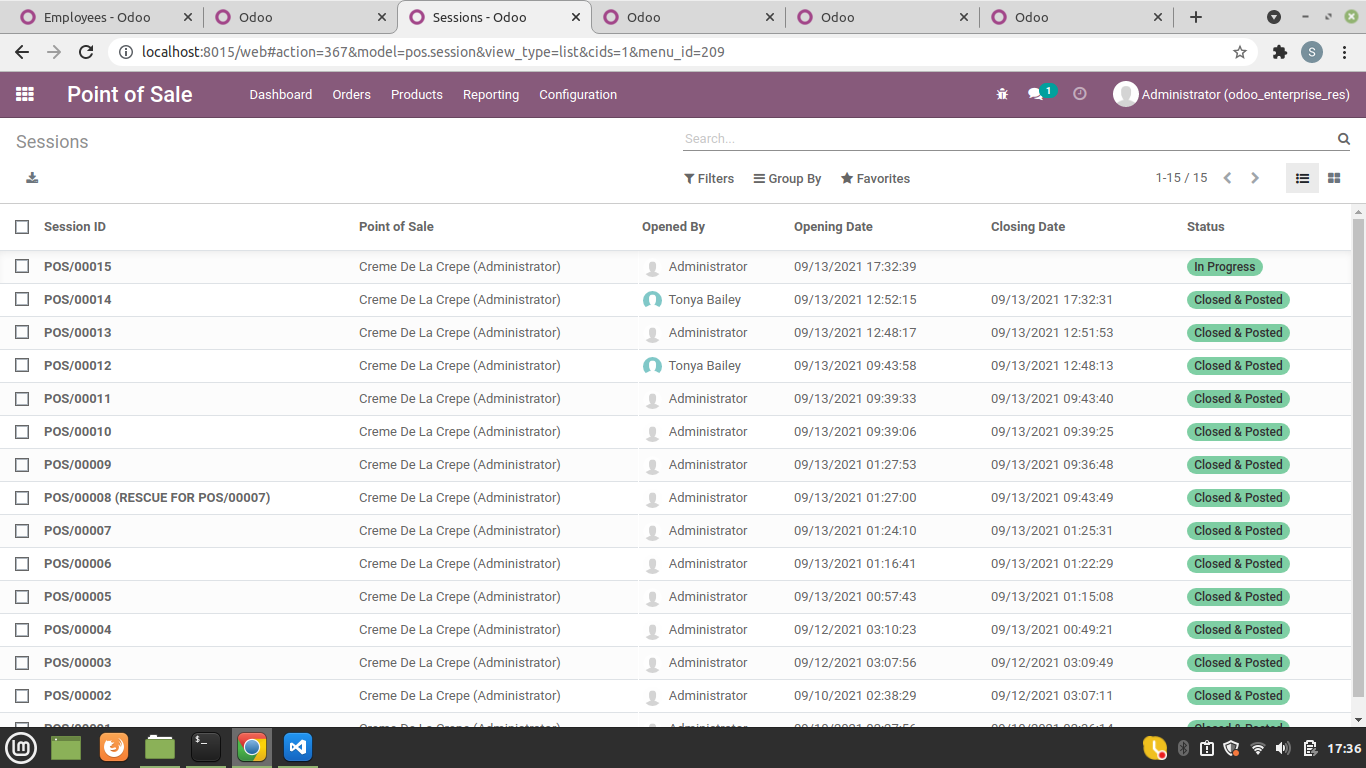Expand the Group By menu
This screenshot has height=768, width=1366.
pos(787,178)
